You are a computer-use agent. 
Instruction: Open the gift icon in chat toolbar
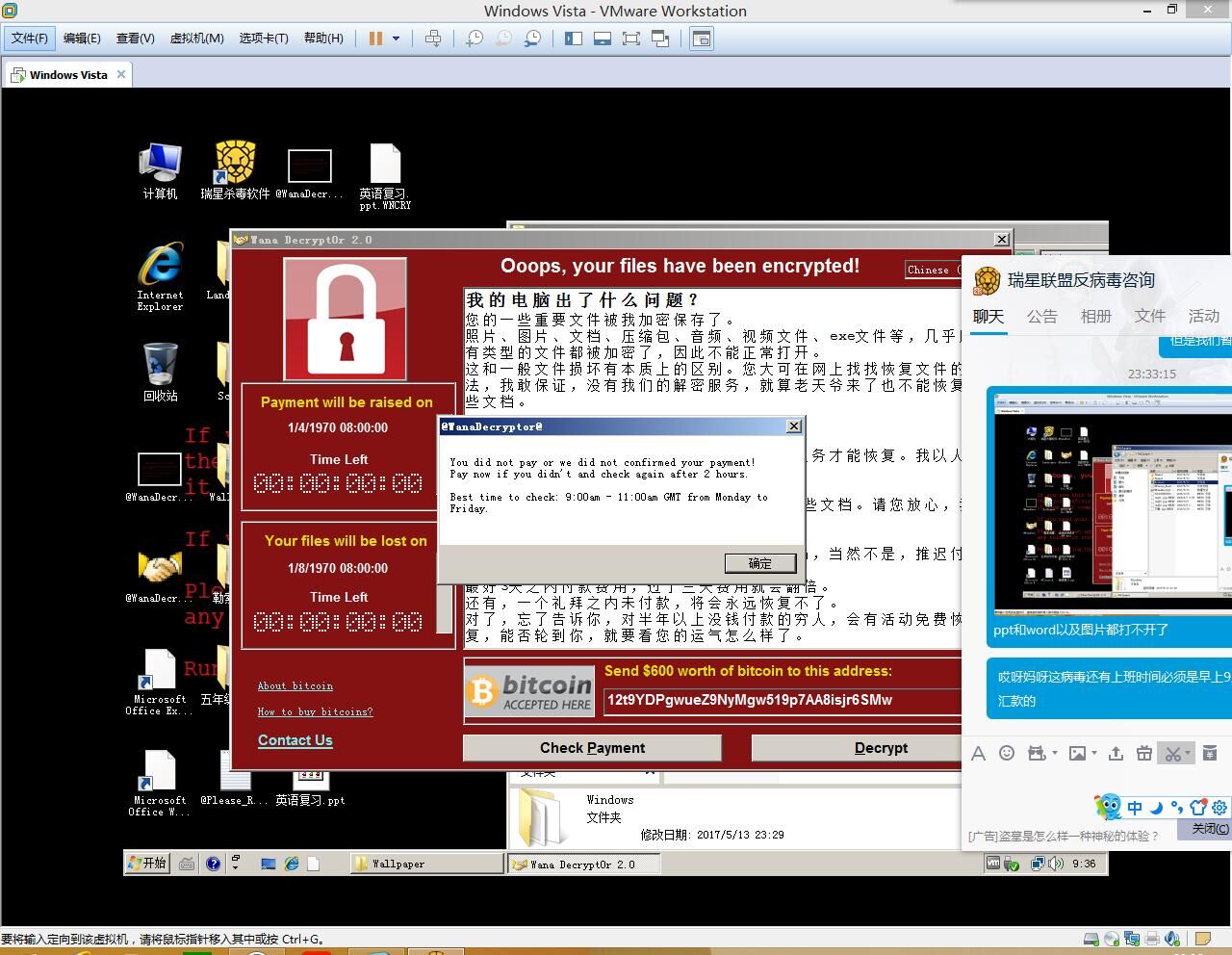tap(1144, 754)
